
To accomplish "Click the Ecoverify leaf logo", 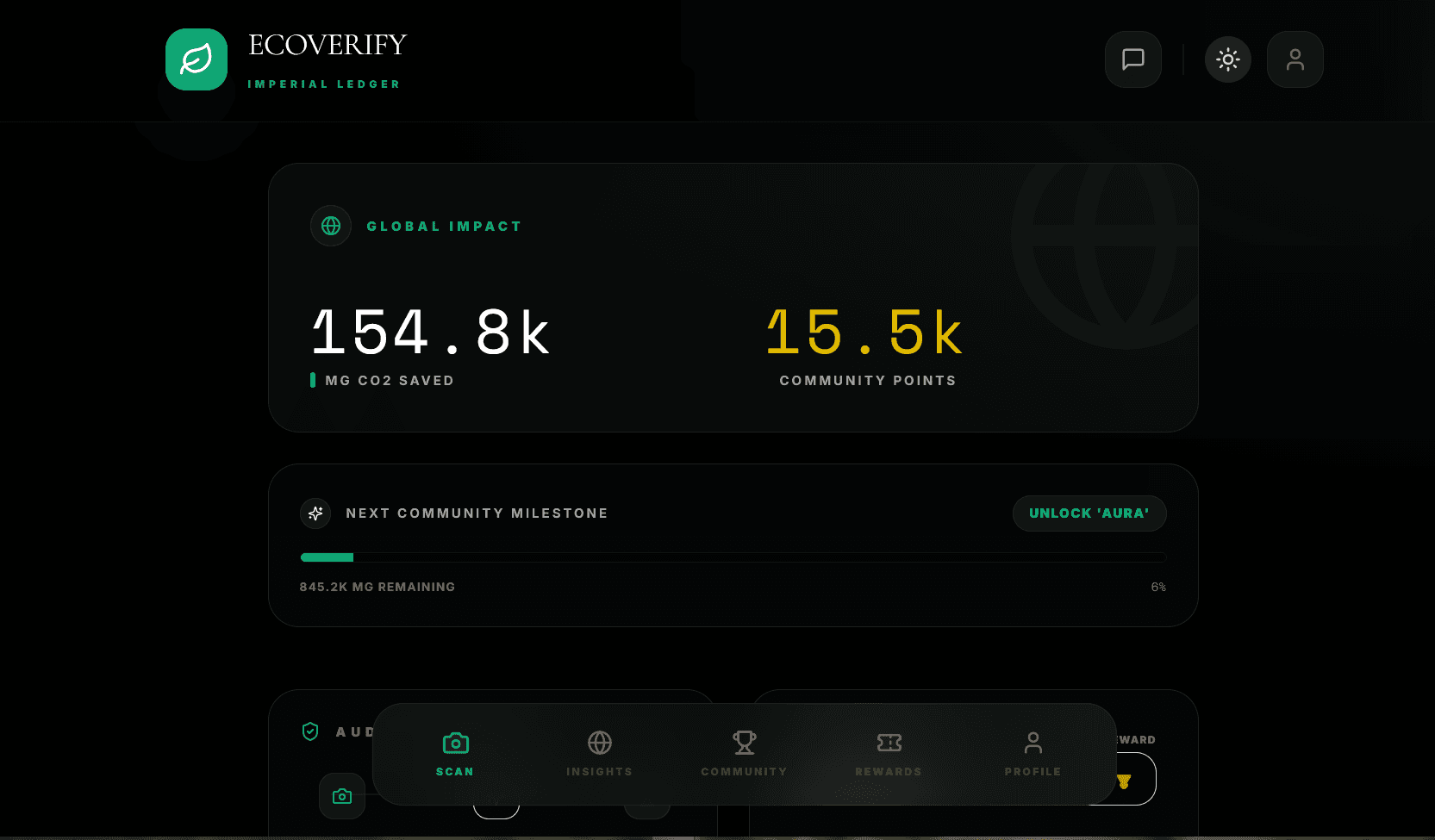I will (x=196, y=59).
